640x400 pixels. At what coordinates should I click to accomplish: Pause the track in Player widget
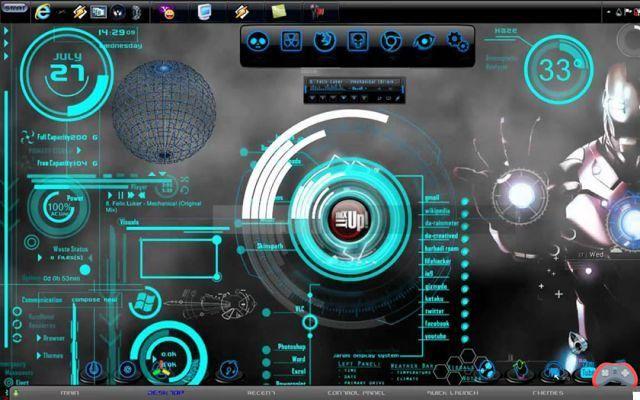121,195
